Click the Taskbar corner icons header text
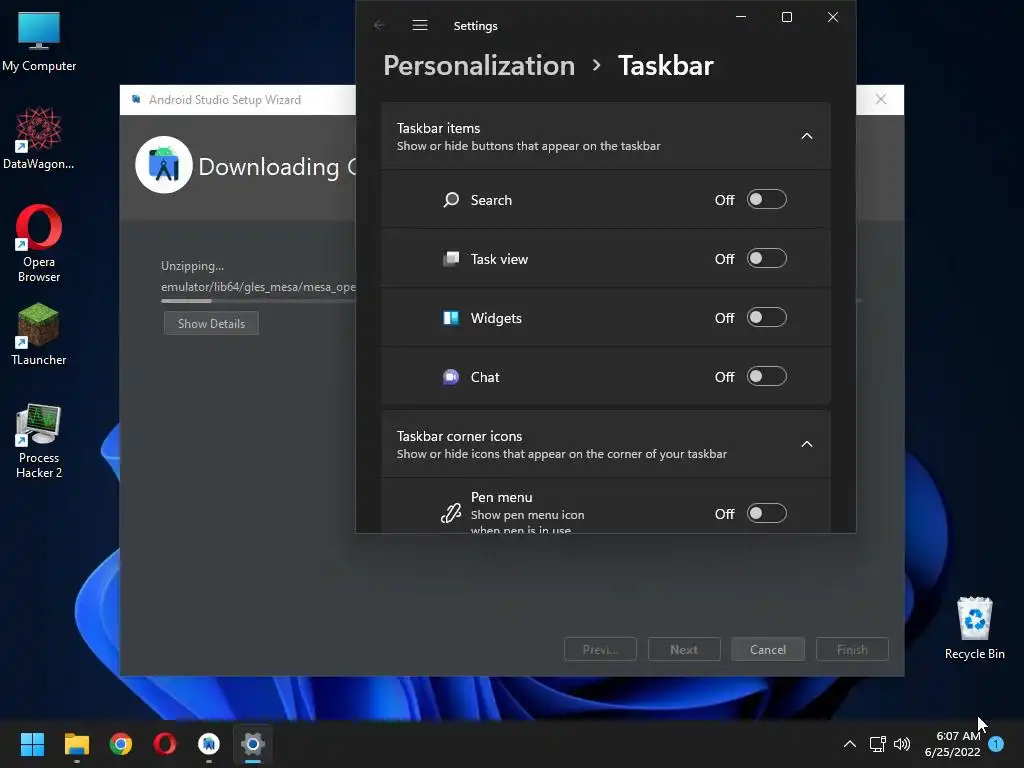The image size is (1024, 768). [x=459, y=436]
